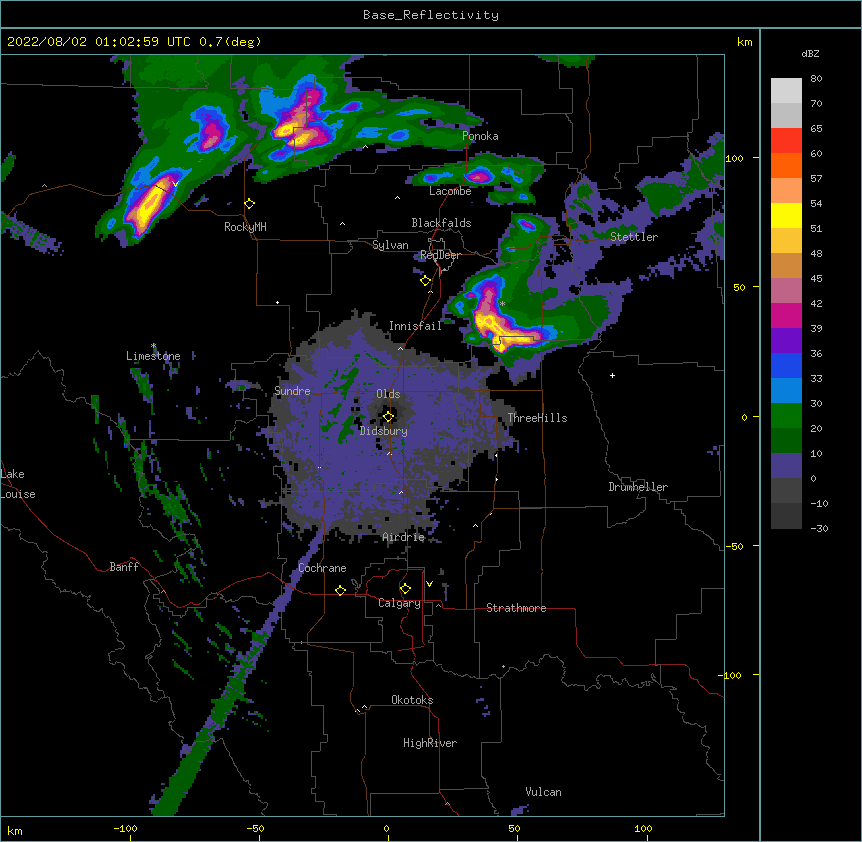Pick the blue 33-36 dBZ swatch
Viewport: 862px width, 842px height.
[786, 365]
